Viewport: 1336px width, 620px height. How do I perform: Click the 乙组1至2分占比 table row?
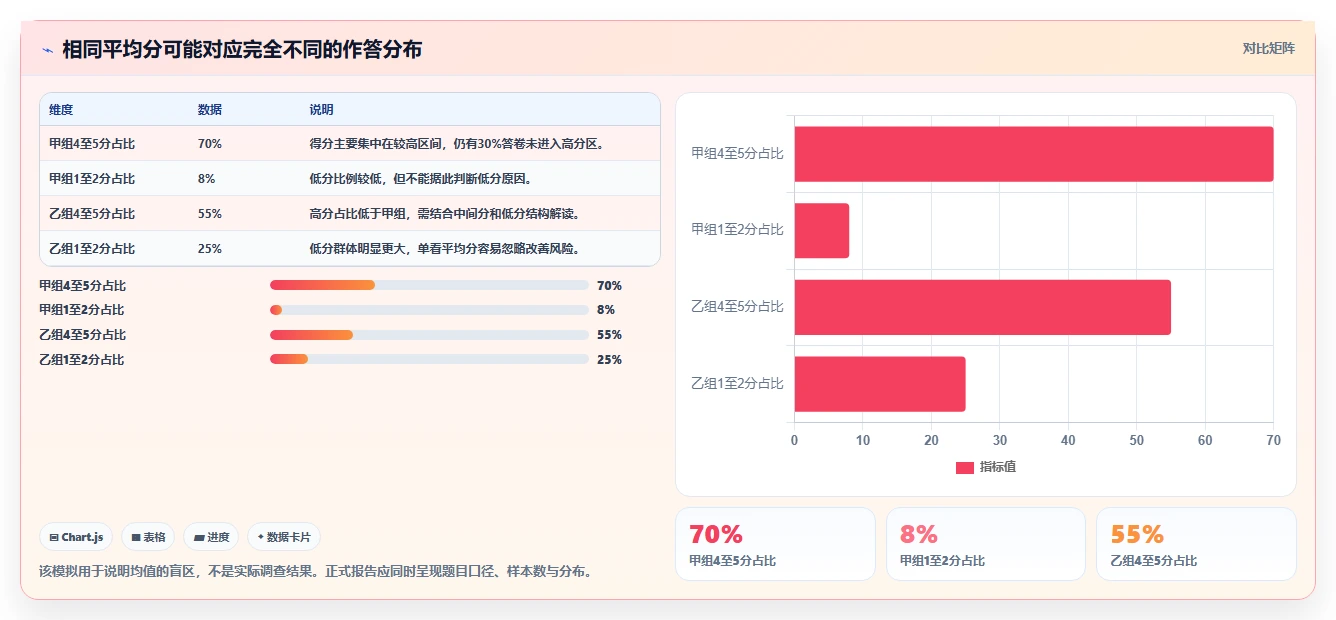point(350,248)
